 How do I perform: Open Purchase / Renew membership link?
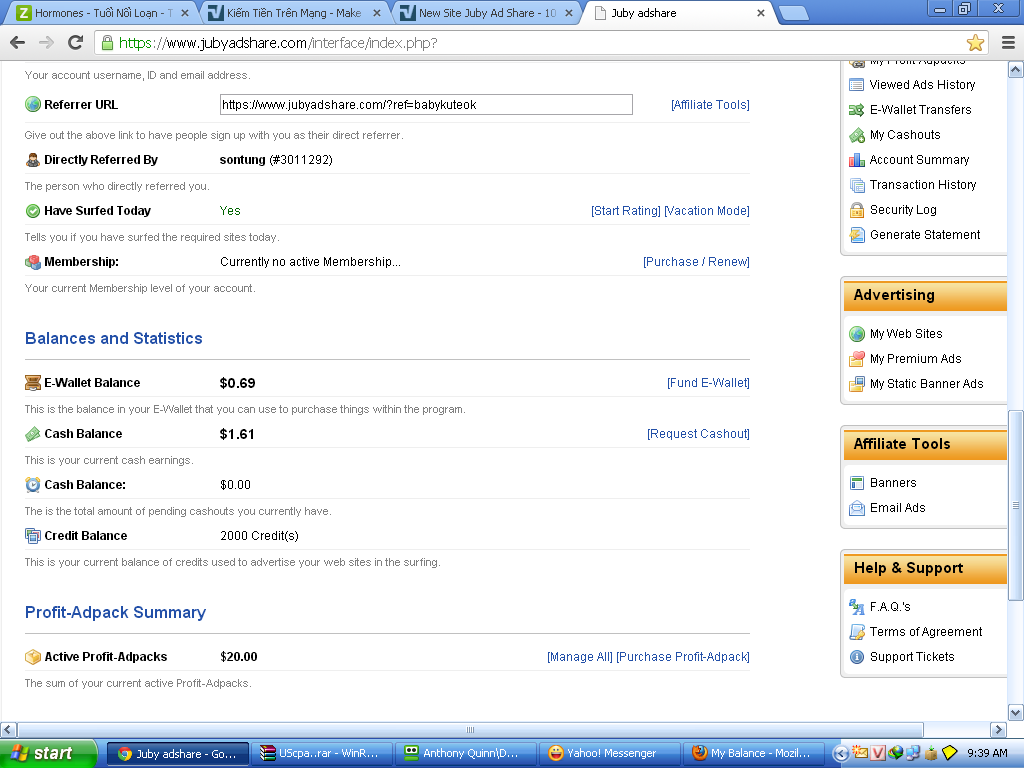[x=696, y=262]
